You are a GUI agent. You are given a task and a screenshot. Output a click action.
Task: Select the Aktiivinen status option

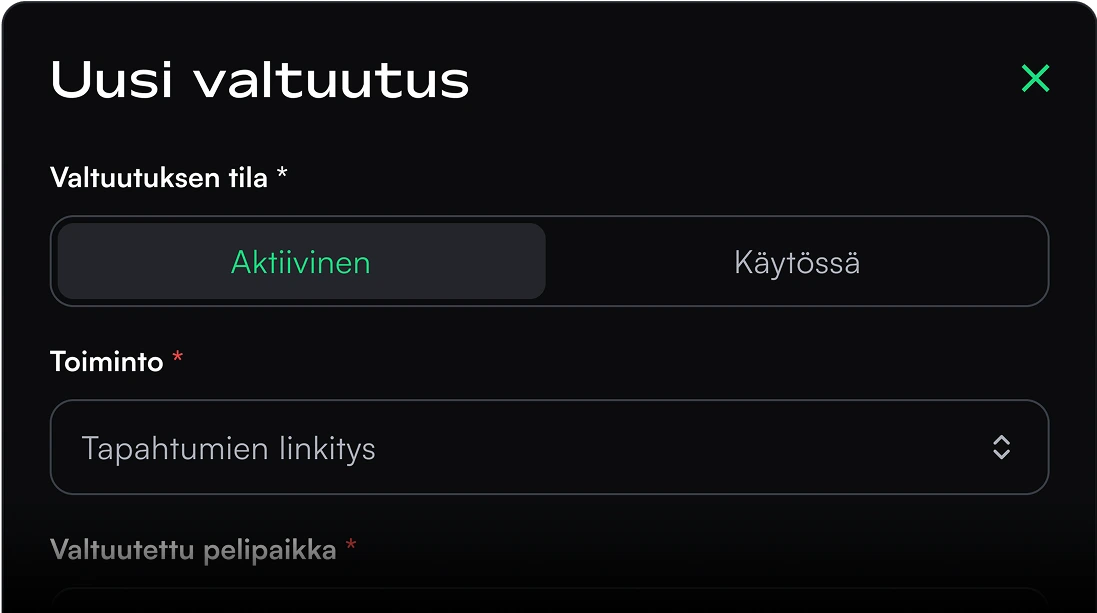coord(301,262)
